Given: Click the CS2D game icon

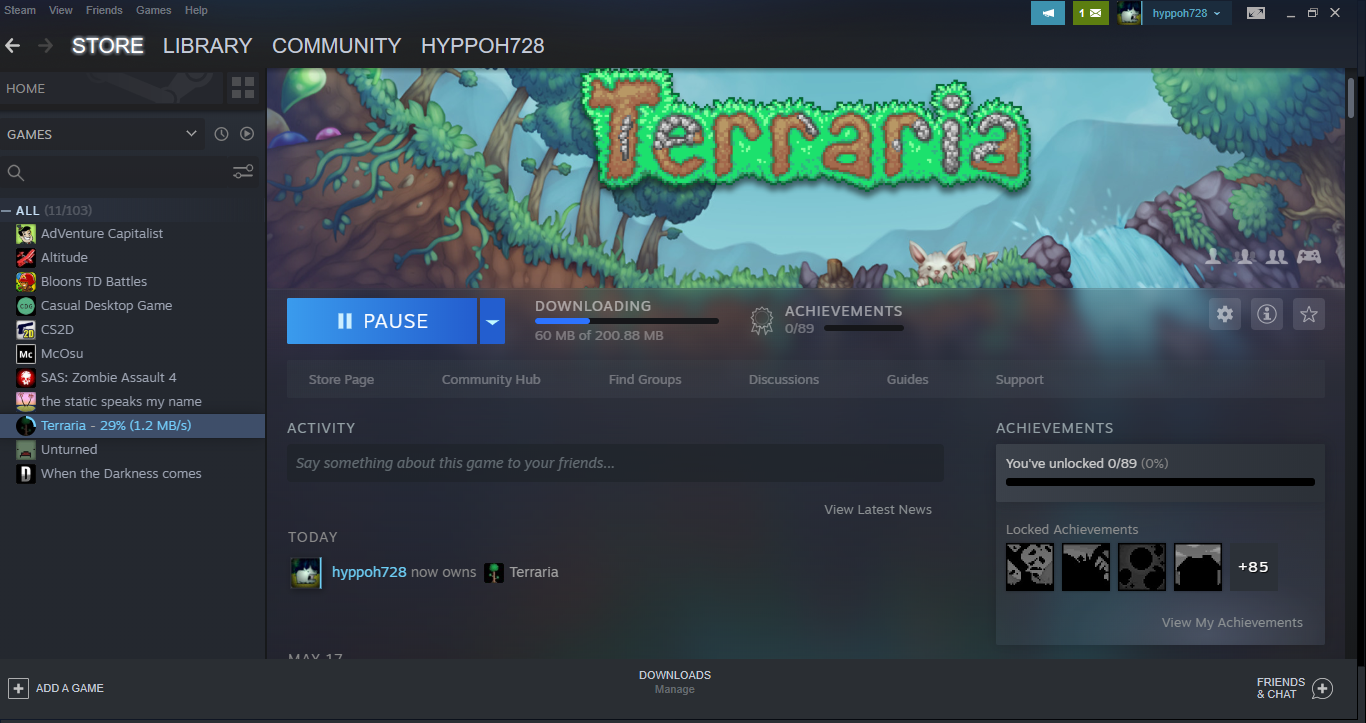Looking at the screenshot, I should pyautogui.click(x=26, y=330).
